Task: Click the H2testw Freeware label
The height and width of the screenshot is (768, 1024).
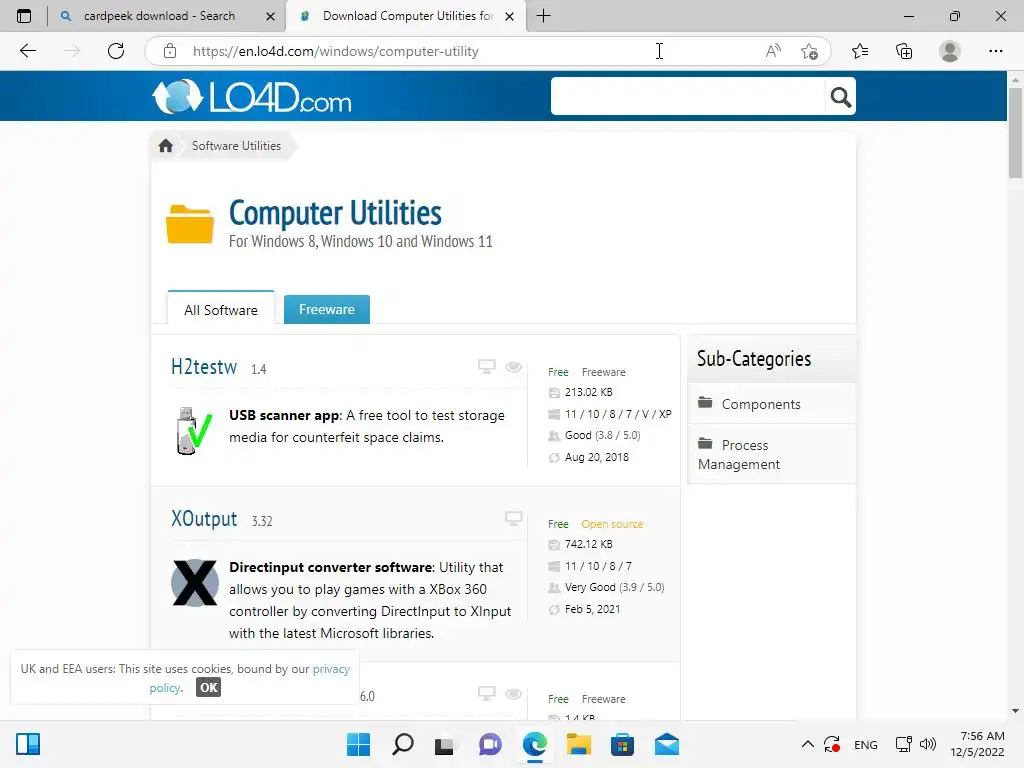Action: (x=603, y=372)
